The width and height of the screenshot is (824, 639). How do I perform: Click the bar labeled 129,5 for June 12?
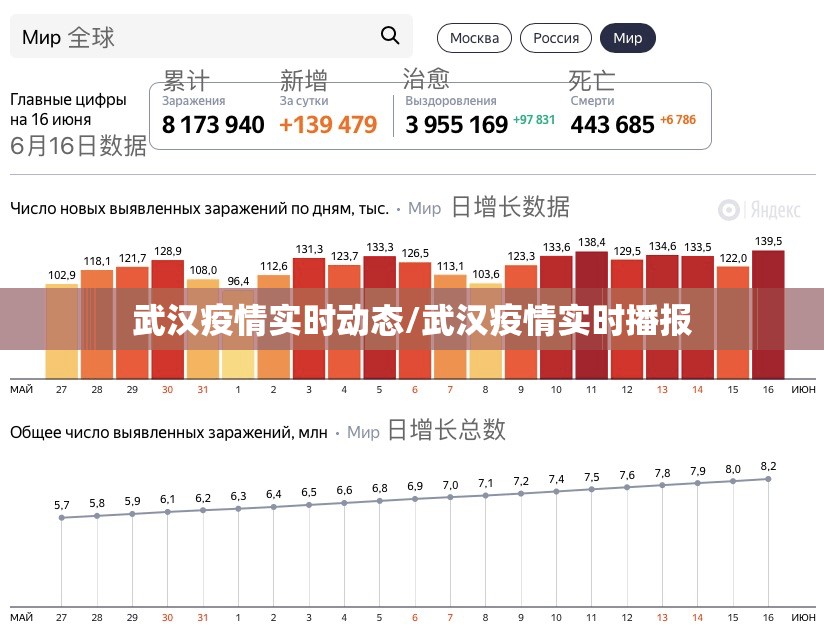pyautogui.click(x=626, y=319)
